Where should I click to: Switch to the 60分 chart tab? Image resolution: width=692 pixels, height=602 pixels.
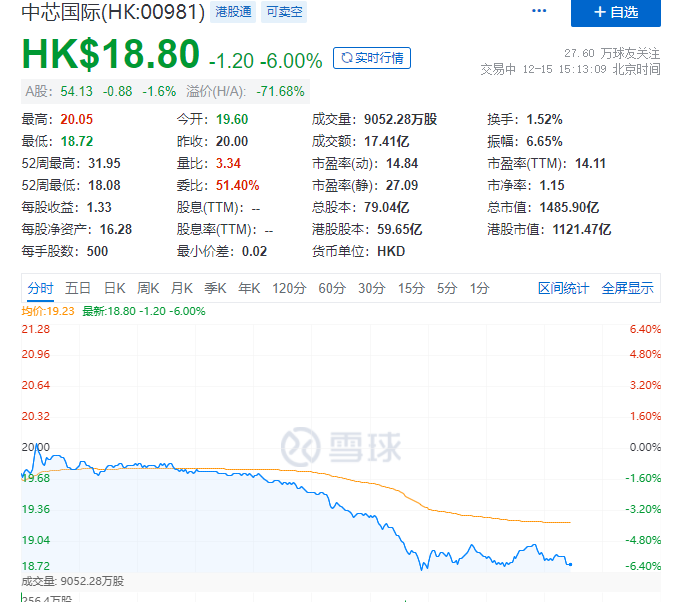[x=332, y=288]
